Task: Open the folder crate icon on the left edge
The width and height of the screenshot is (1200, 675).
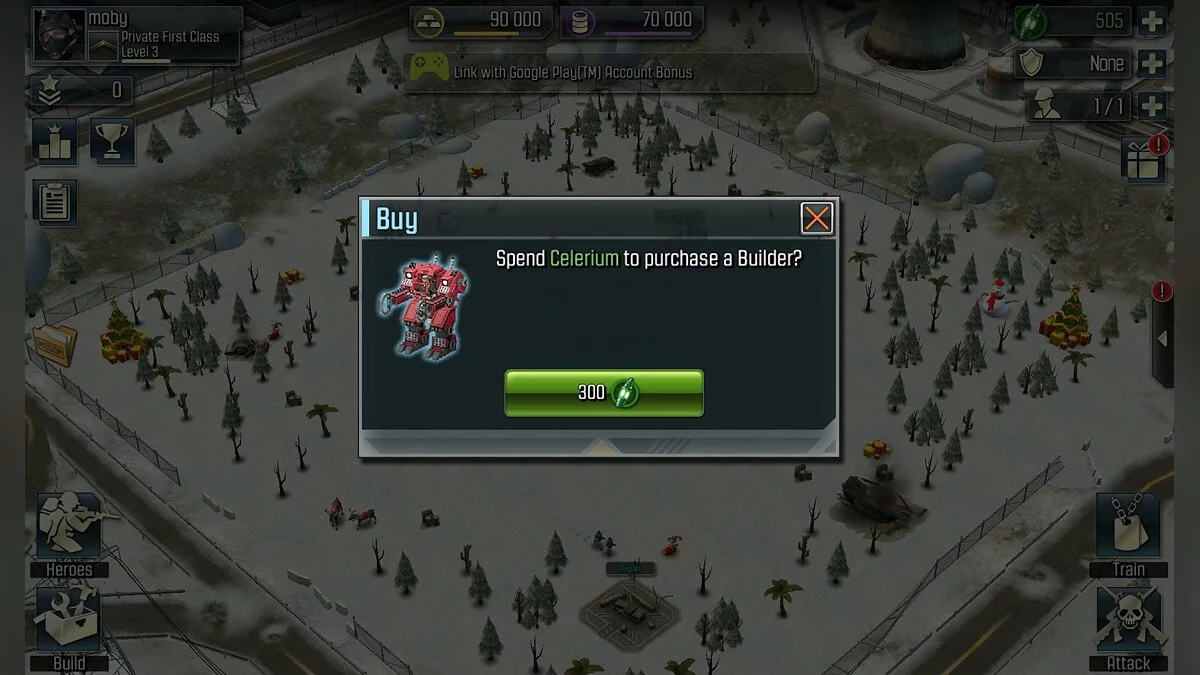Action: coord(54,346)
